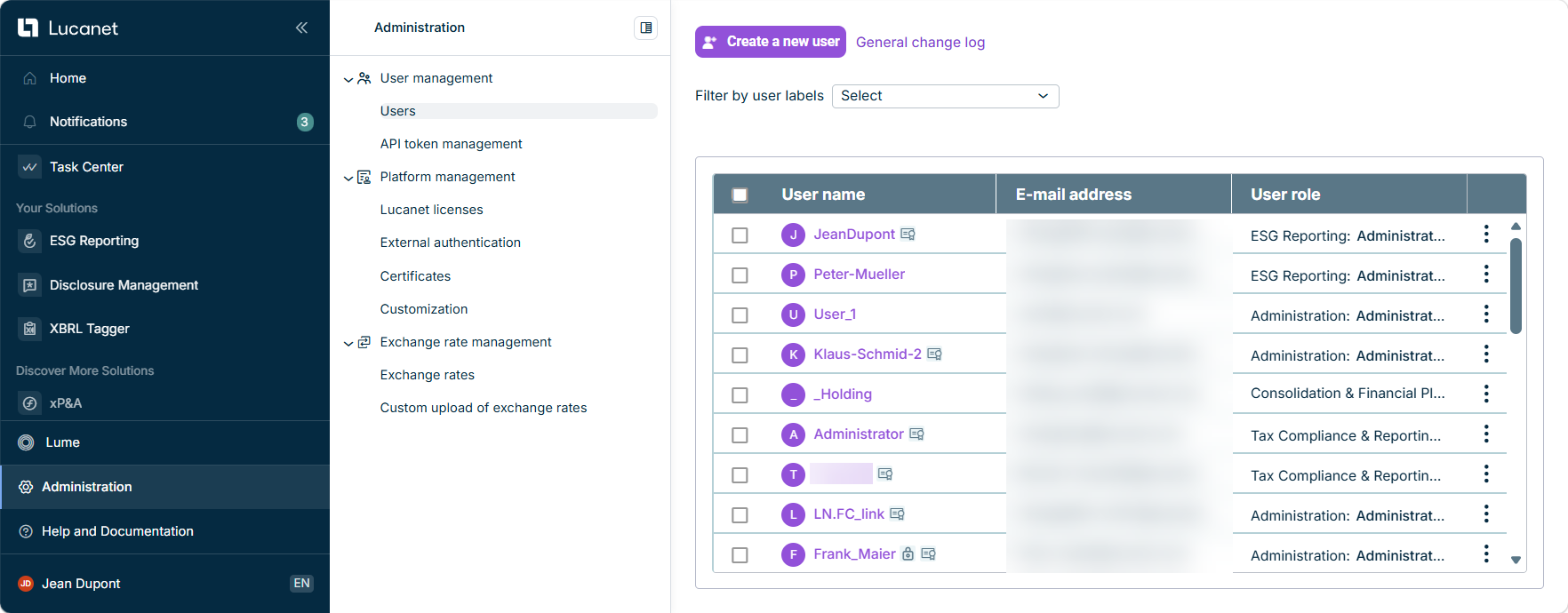Click the label icon next to LN.FC_link
The height and width of the screenshot is (613, 1568).
point(897,514)
